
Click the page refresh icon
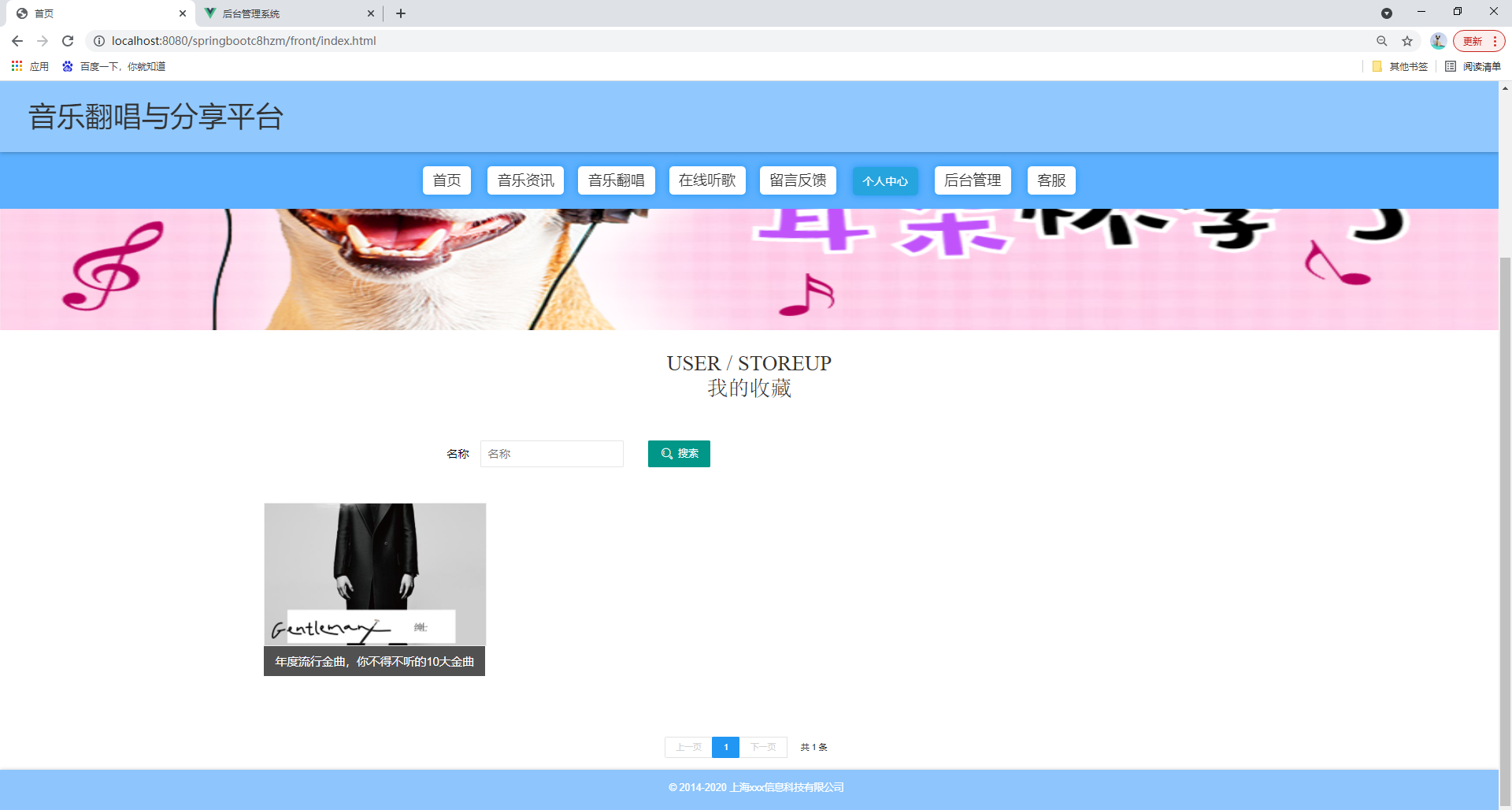[x=67, y=40]
